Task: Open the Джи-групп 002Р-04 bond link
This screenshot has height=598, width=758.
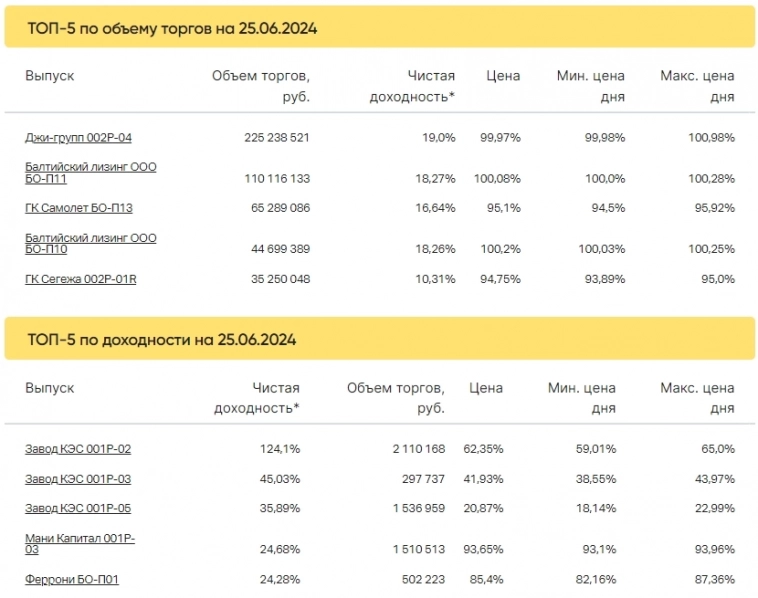Action: coord(78,138)
